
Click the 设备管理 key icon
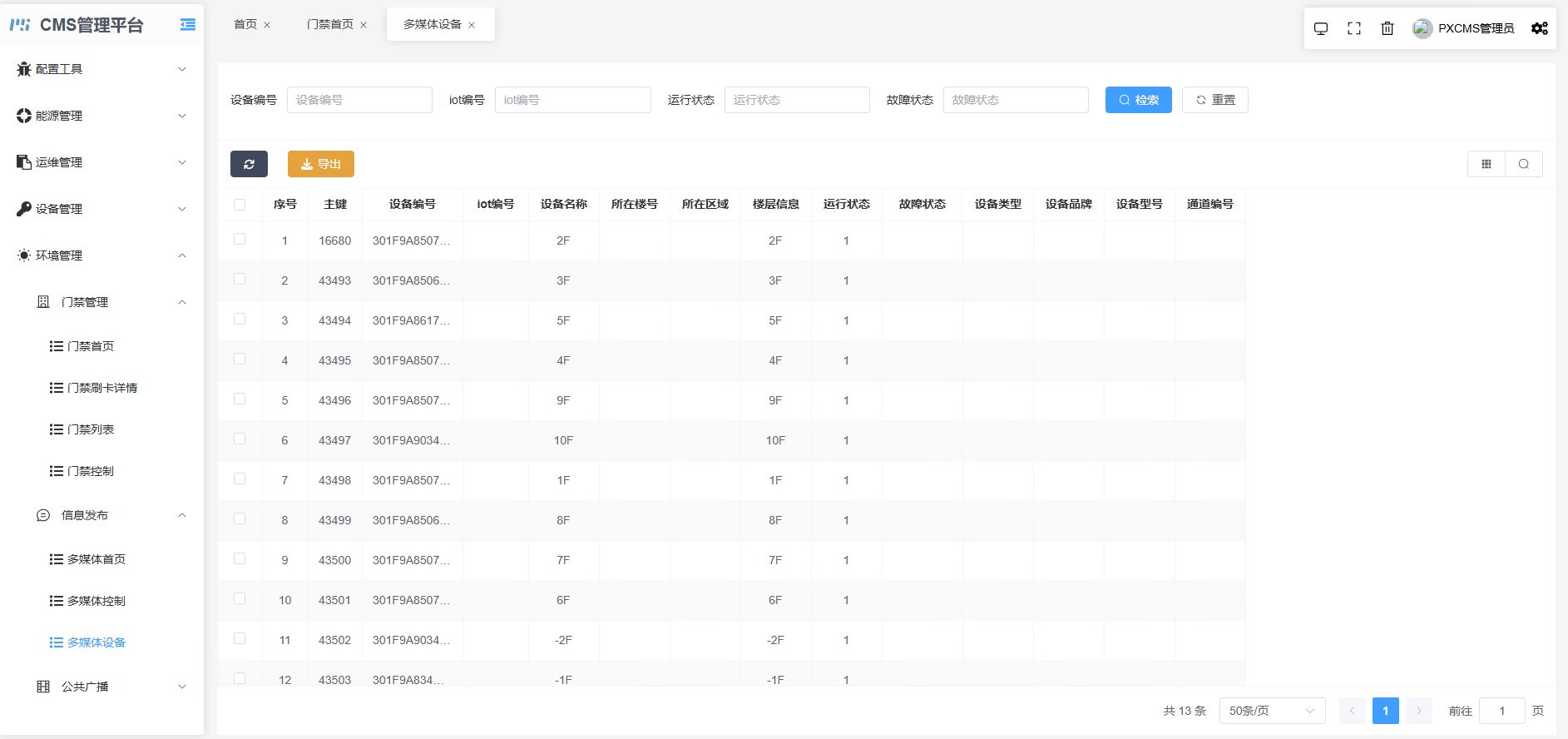point(24,209)
